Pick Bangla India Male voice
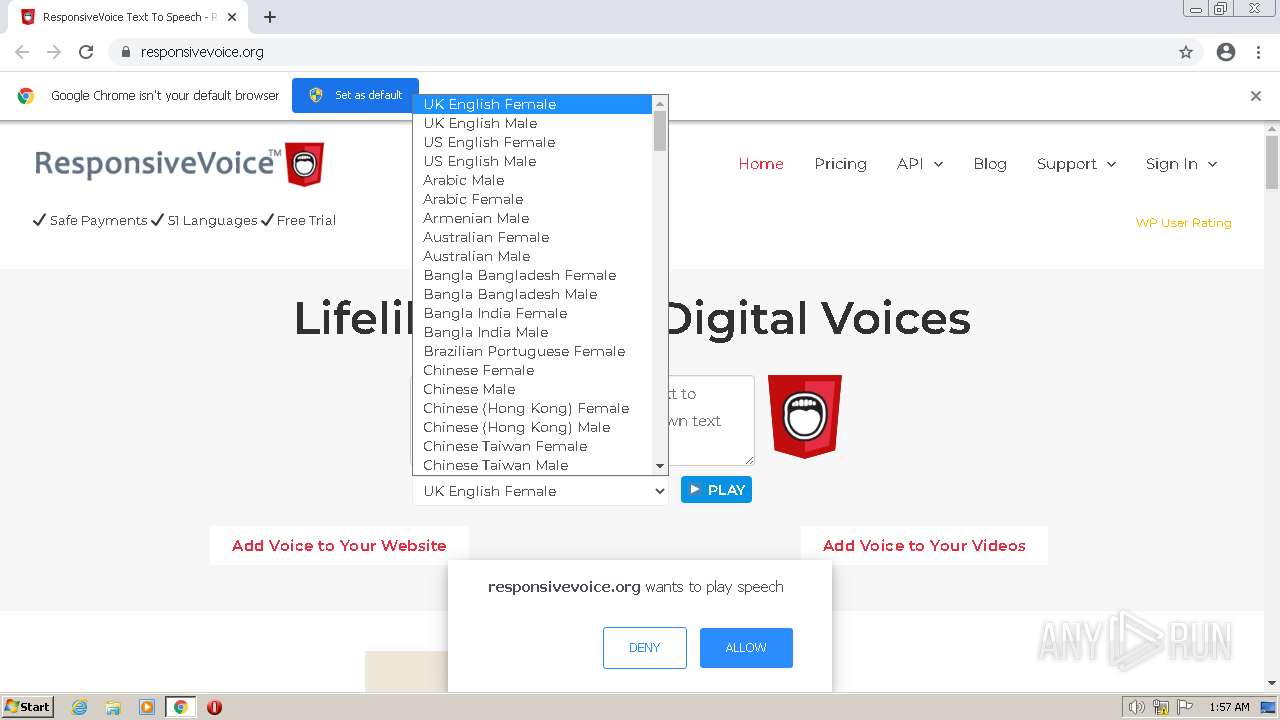The height and width of the screenshot is (720, 1280). coord(532,332)
